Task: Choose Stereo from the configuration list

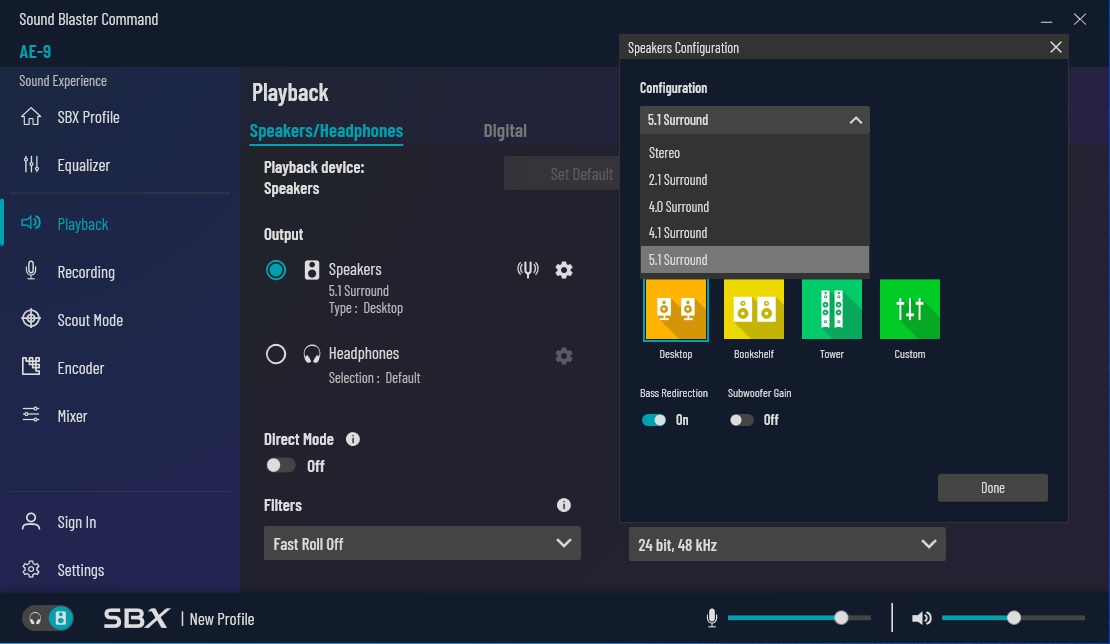Action: tap(665, 153)
